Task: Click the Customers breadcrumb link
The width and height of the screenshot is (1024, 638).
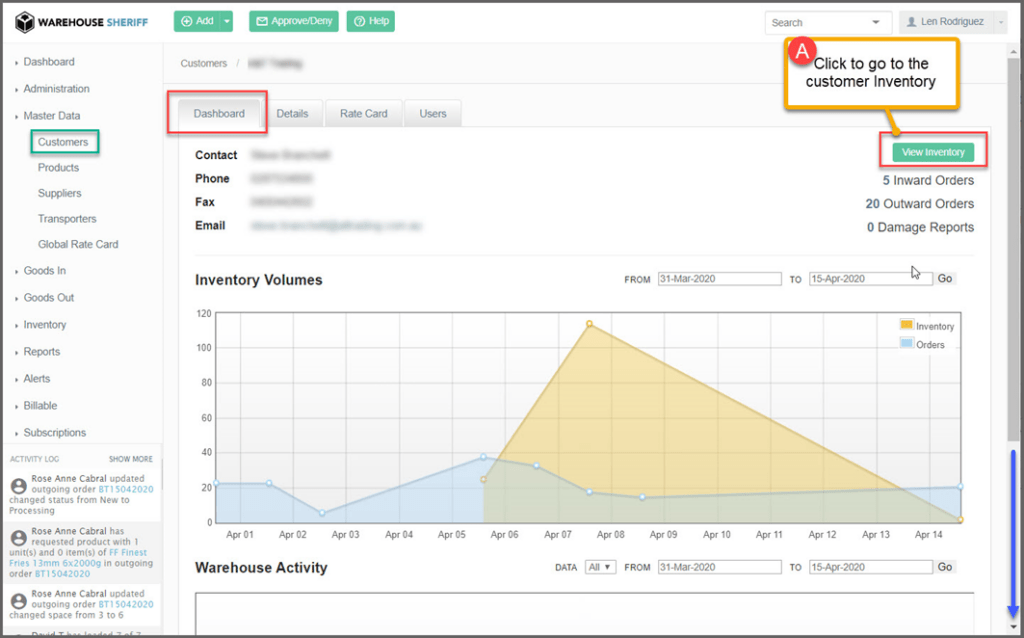Action: 204,63
